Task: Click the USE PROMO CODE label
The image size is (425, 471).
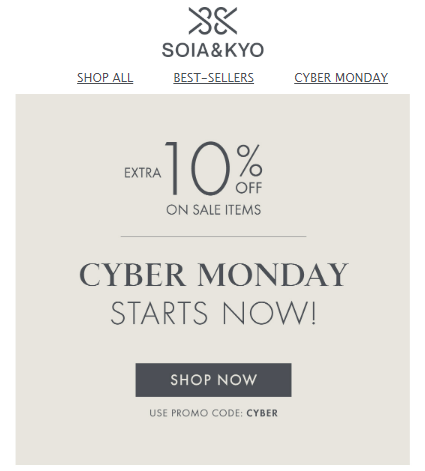Action: [196, 413]
